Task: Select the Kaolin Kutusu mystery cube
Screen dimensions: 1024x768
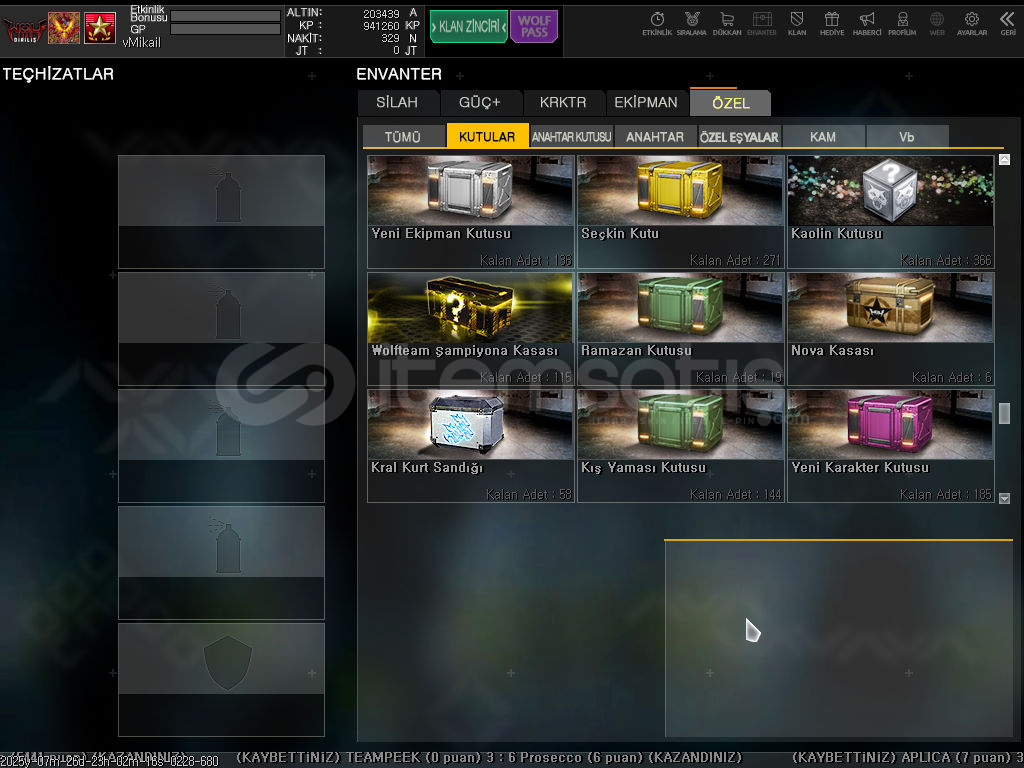Action: [891, 212]
